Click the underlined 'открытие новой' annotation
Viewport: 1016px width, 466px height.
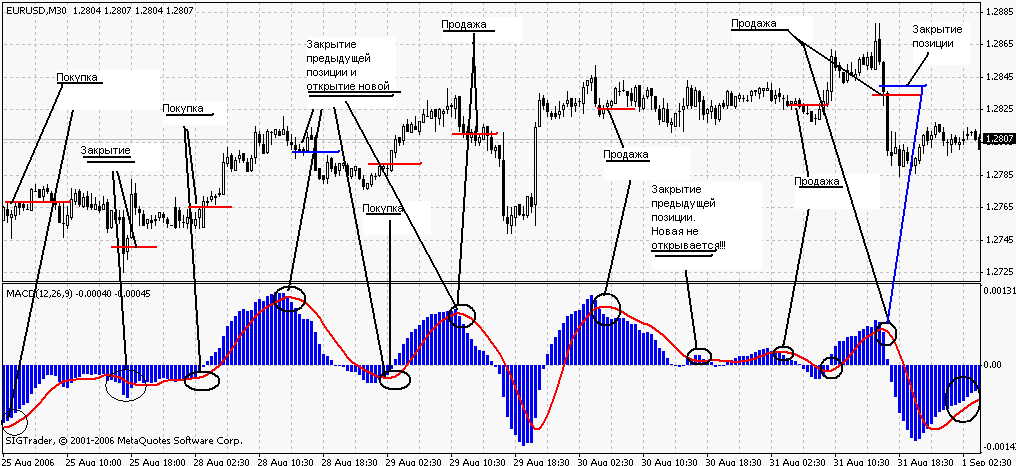[x=348, y=86]
